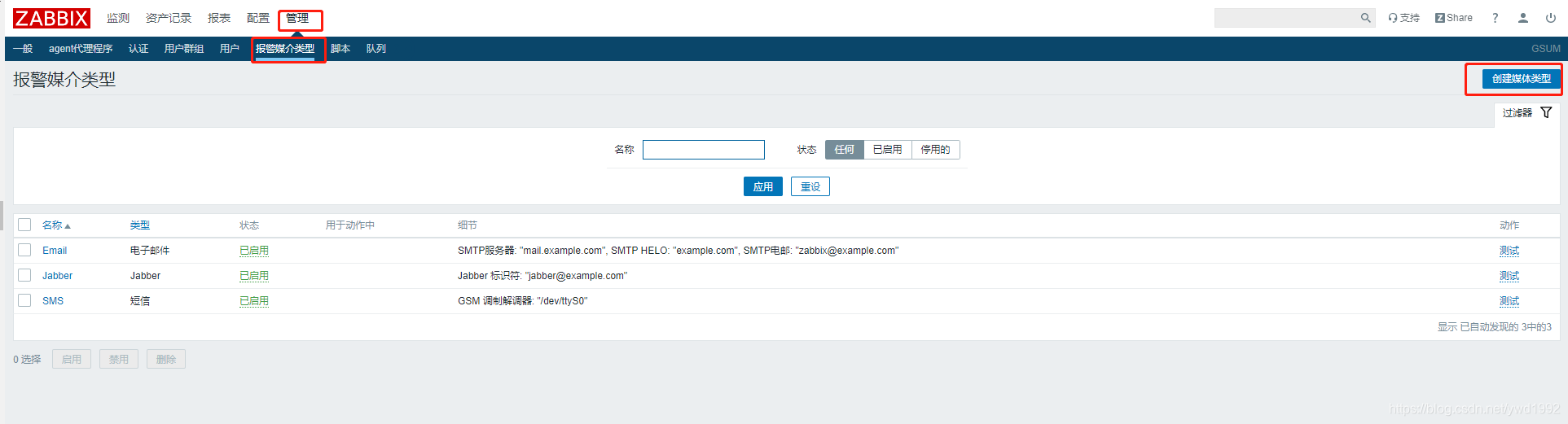This screenshot has height=424, width=1568.
Task: Go to the 一般 submenu
Action: coord(23,49)
